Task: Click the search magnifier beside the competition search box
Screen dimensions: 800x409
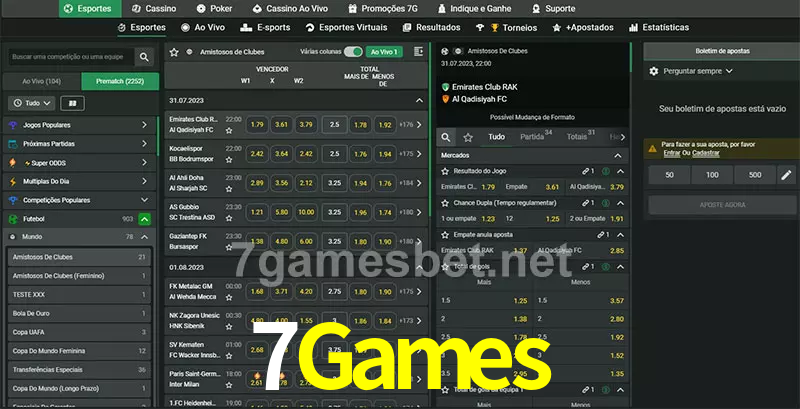Action: click(x=145, y=58)
